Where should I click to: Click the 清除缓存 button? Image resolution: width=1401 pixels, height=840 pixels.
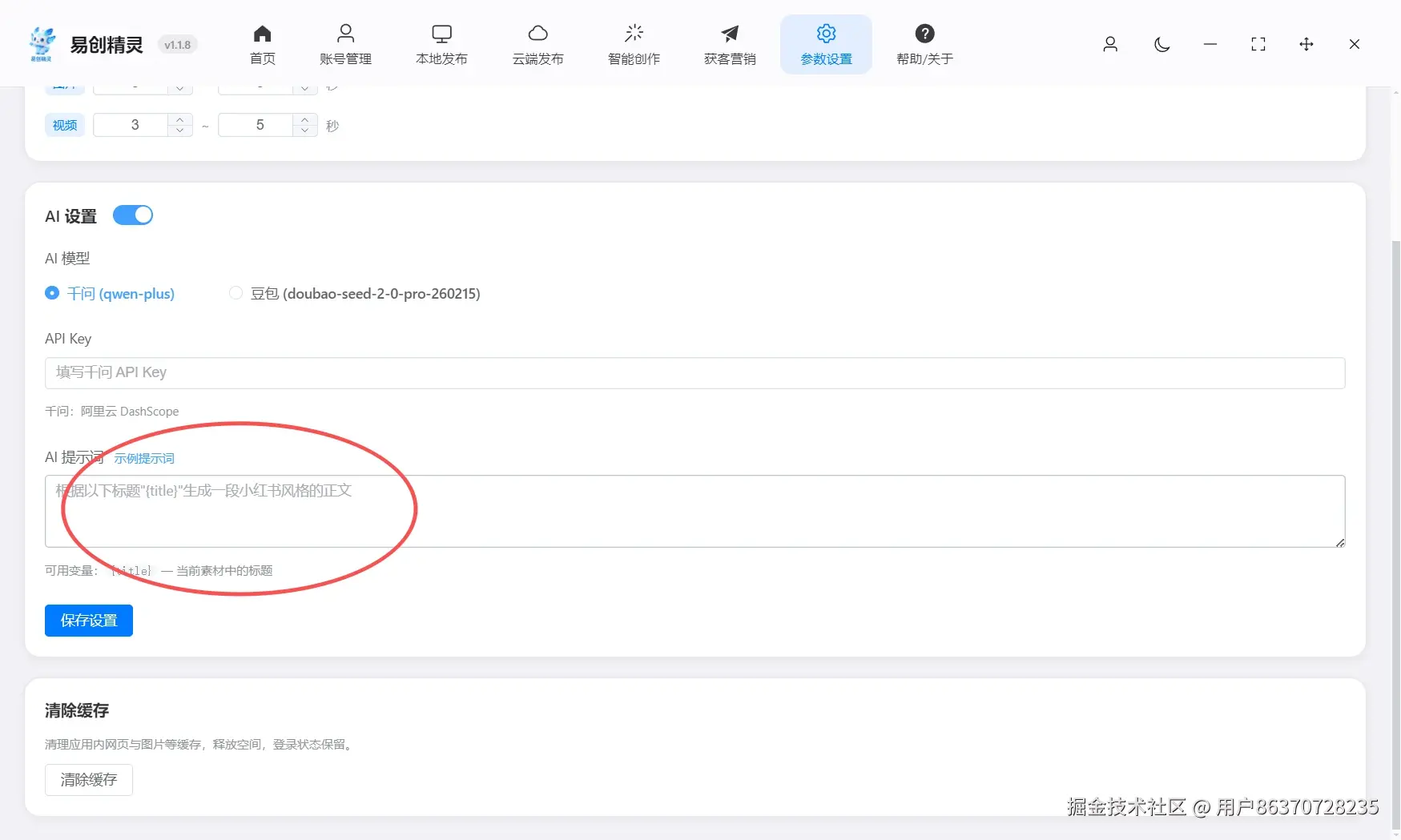(x=89, y=780)
